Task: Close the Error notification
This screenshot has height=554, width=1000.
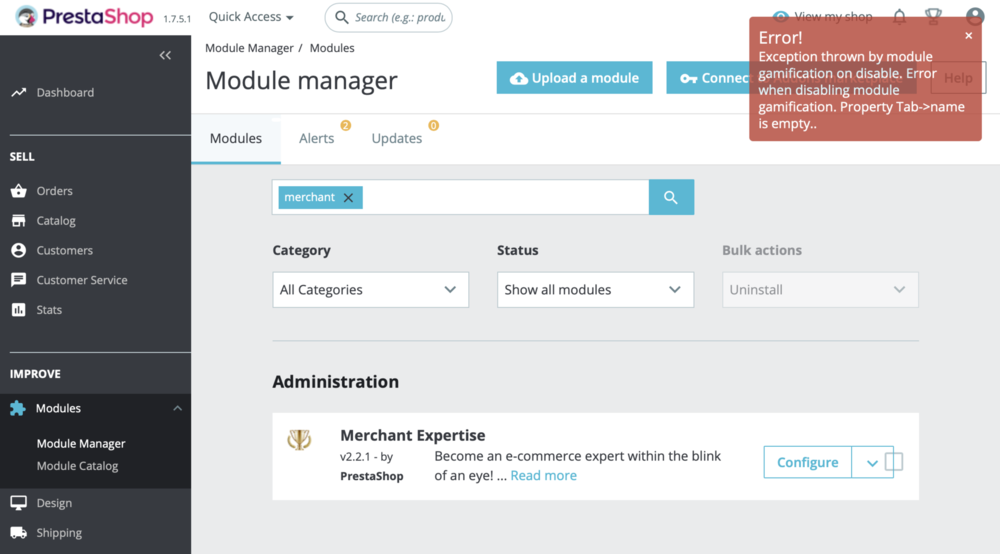Action: pos(968,36)
